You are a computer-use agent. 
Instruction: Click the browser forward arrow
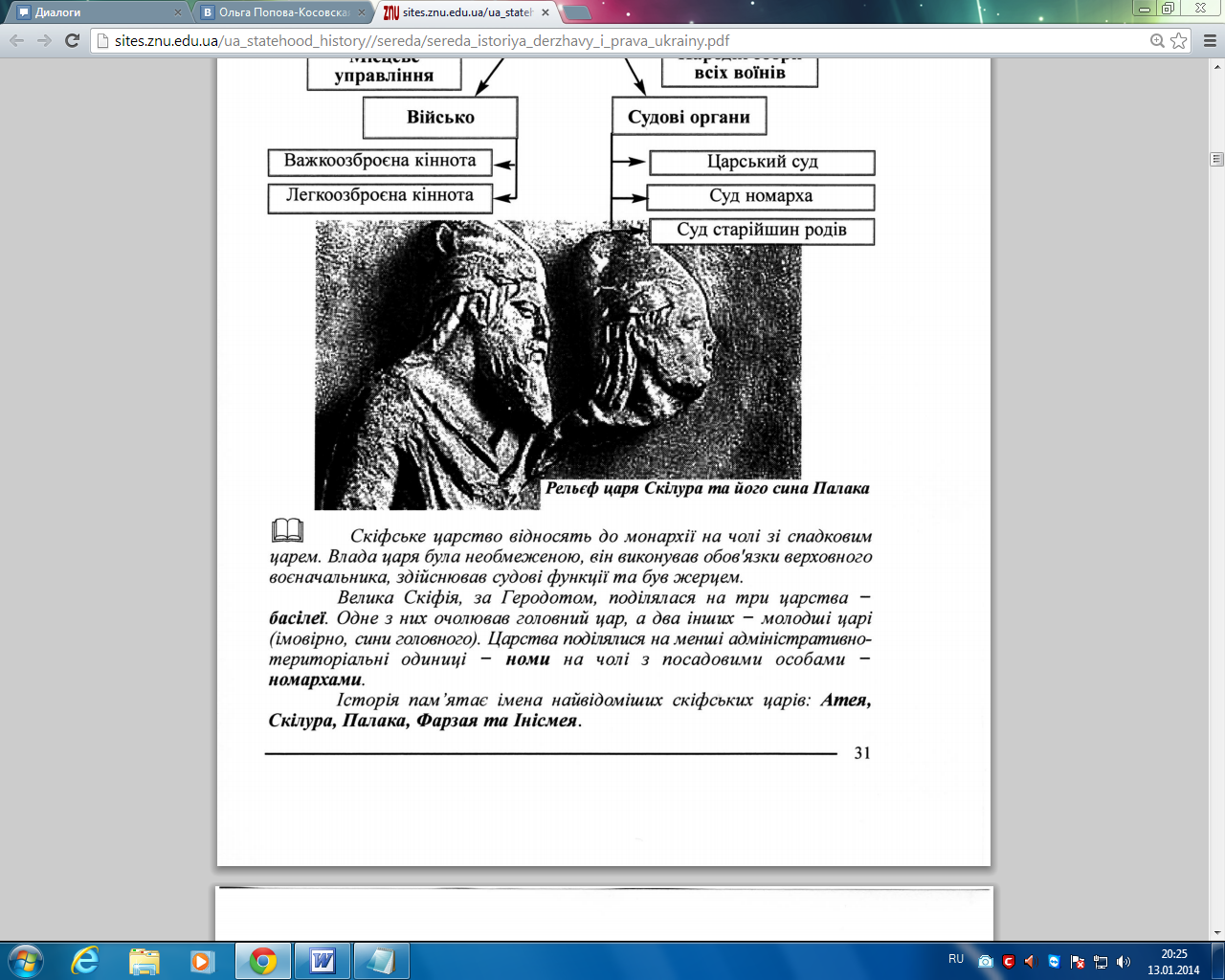(44, 40)
